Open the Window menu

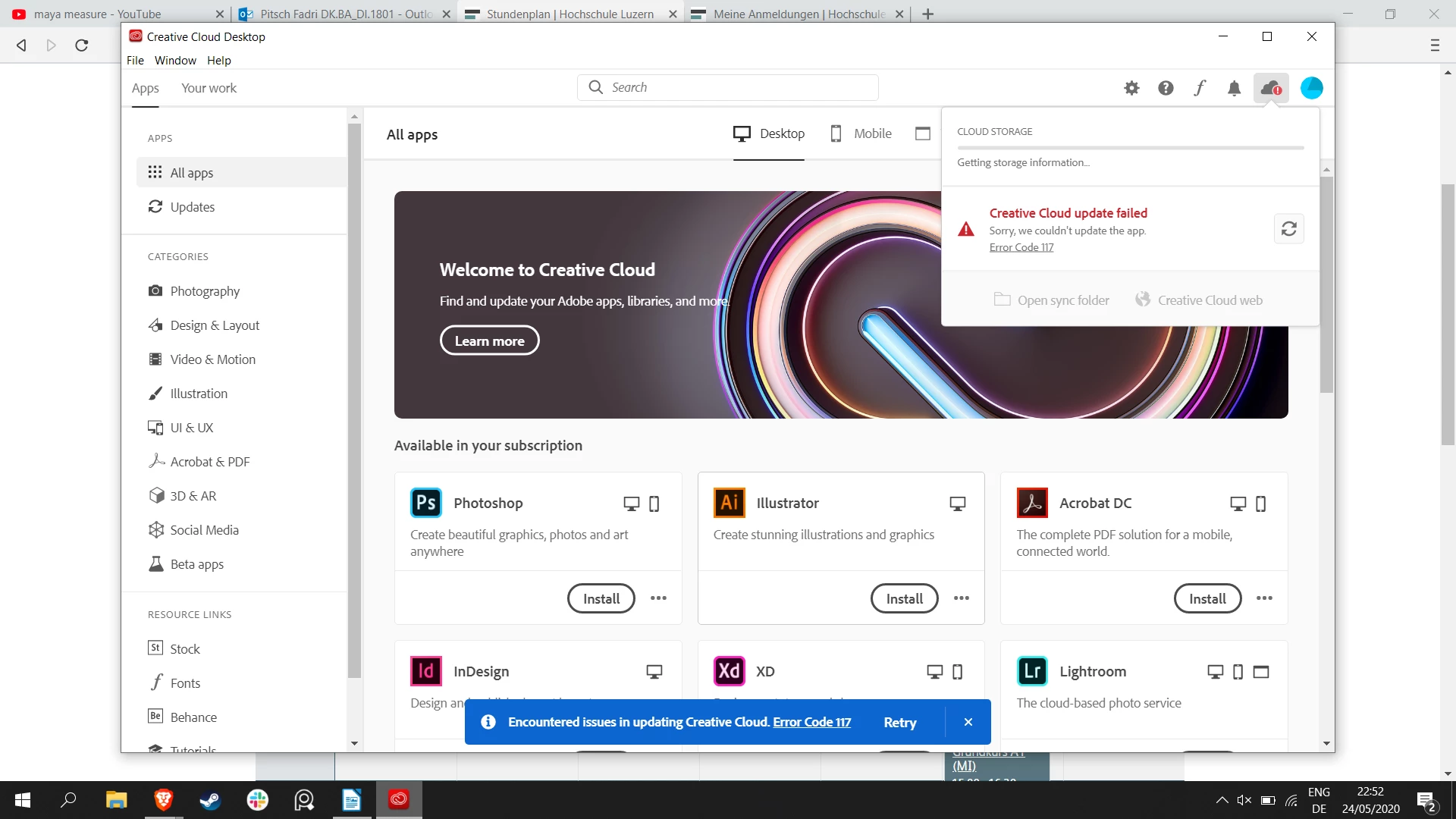point(175,61)
